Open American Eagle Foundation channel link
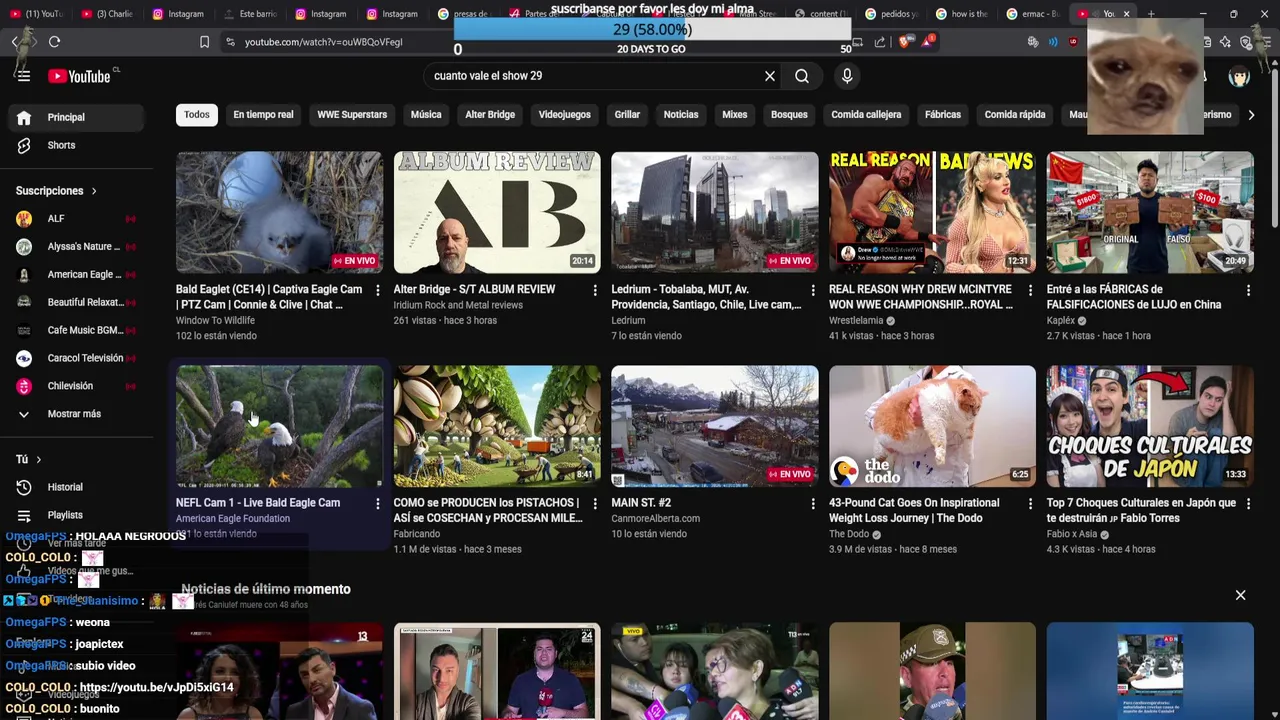Screen dimensions: 1280x720 pos(233,519)
